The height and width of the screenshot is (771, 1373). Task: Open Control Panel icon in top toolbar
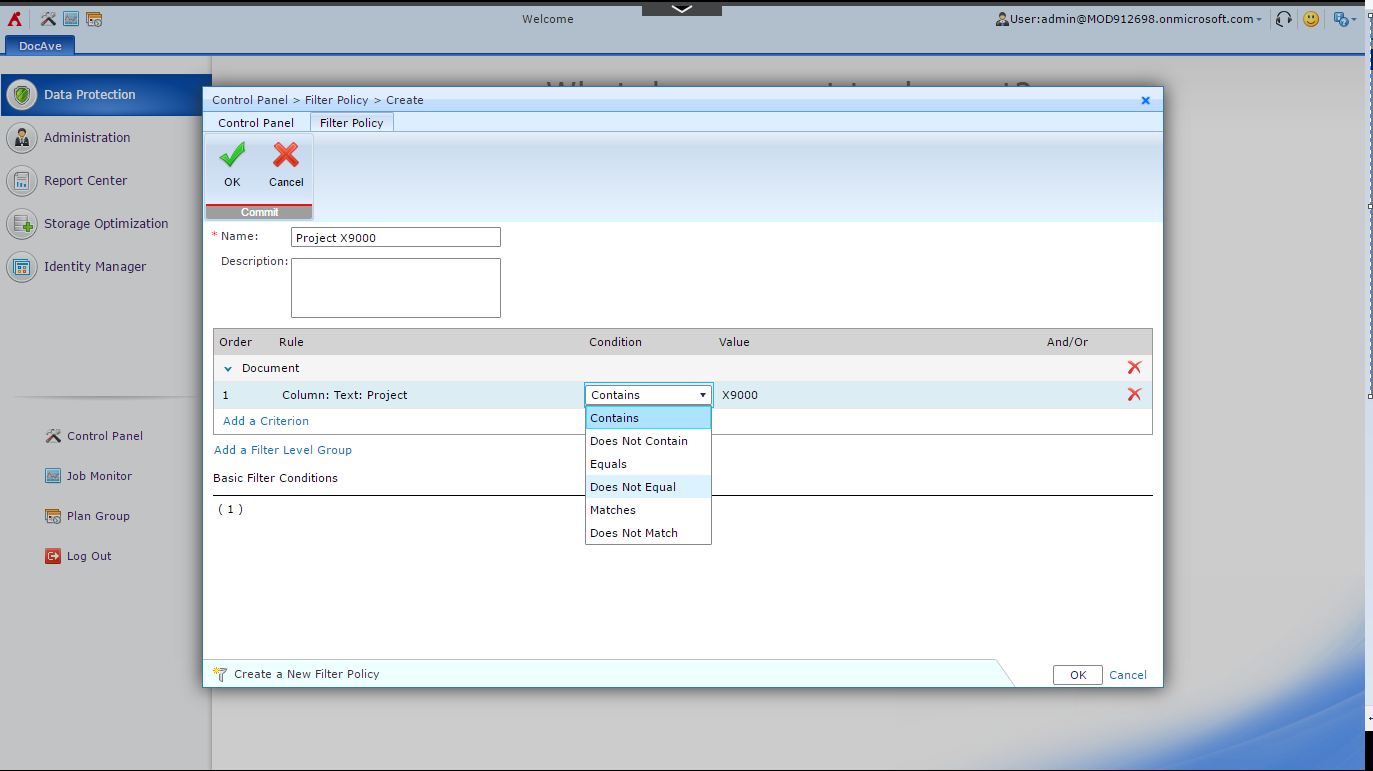(x=48, y=19)
